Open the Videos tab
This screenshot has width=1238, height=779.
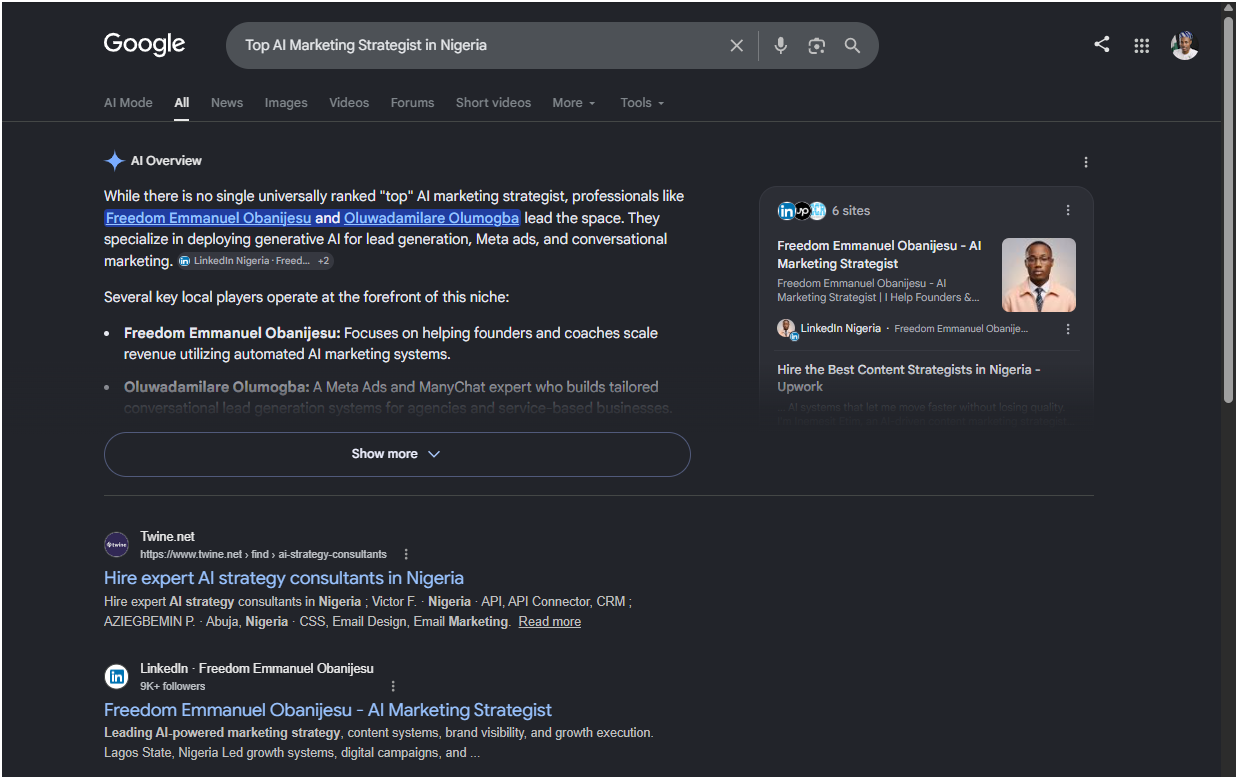(x=349, y=102)
